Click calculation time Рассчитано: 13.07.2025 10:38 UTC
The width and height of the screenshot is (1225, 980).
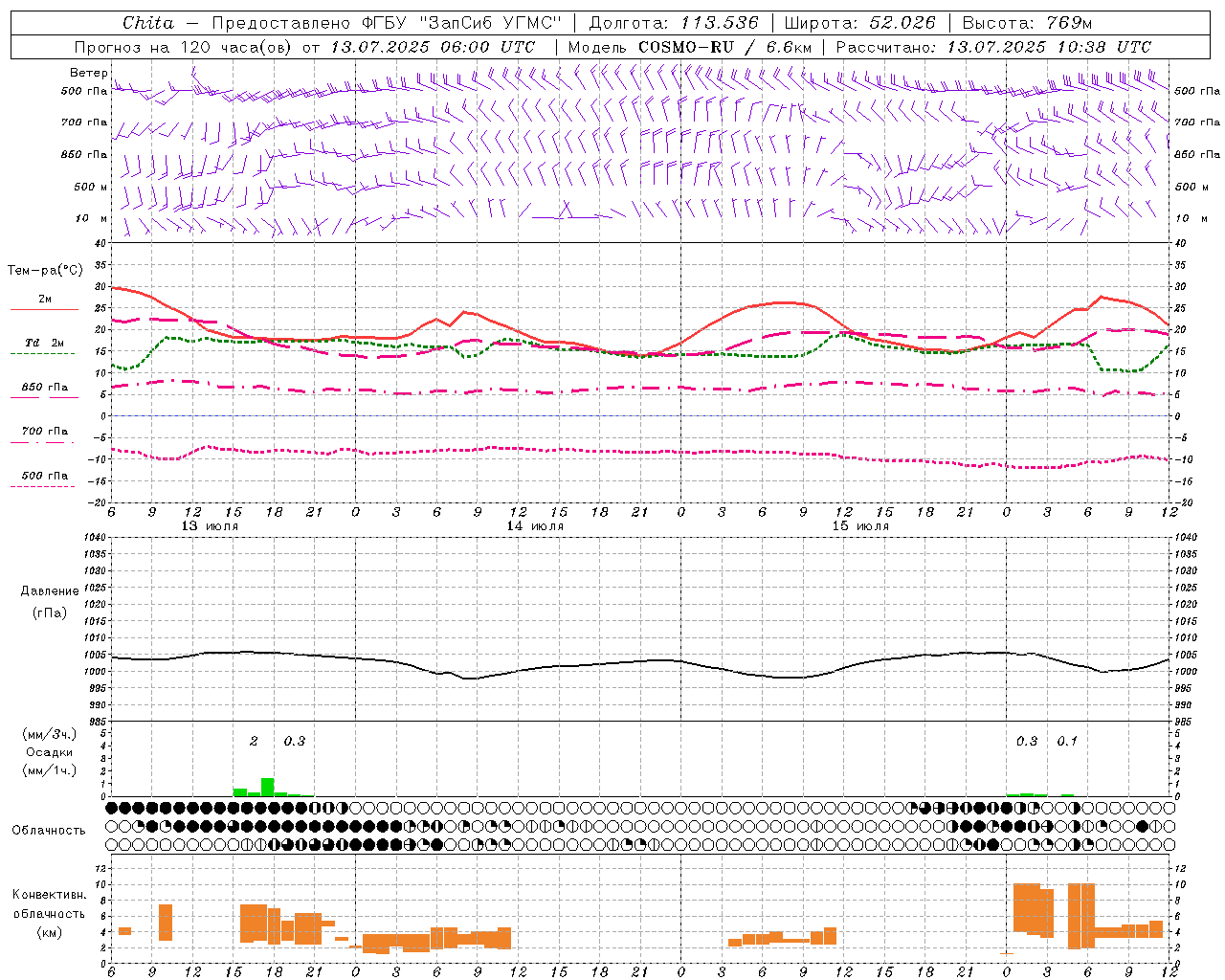point(993,47)
